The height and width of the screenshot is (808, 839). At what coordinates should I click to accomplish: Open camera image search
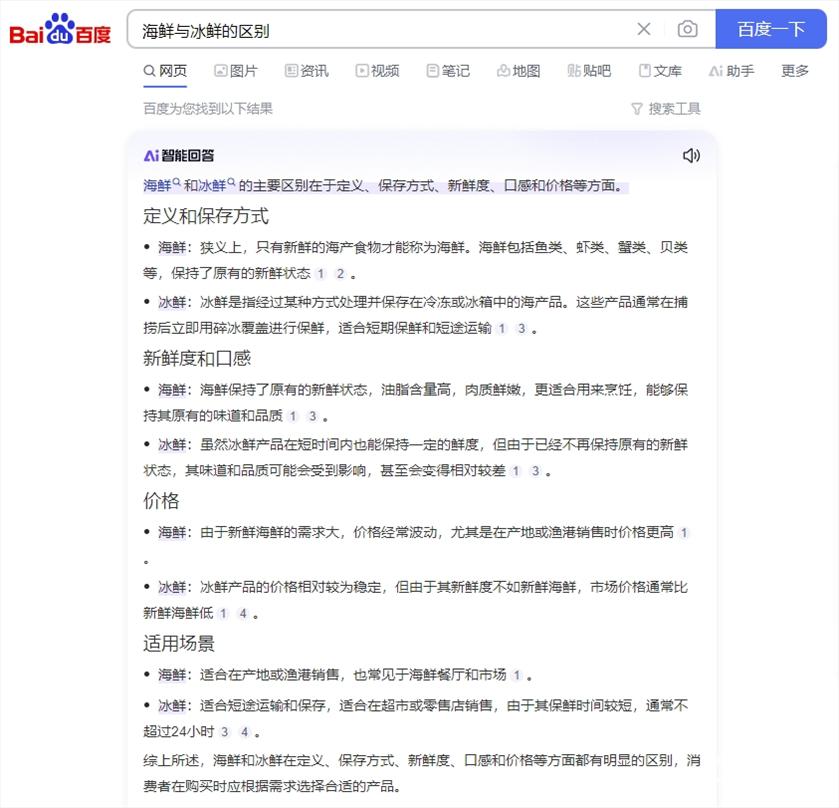(x=687, y=29)
